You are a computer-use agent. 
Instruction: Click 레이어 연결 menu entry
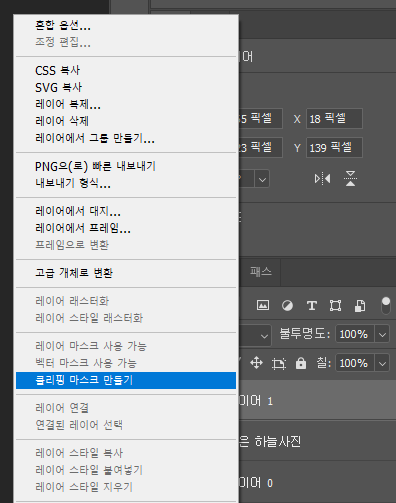point(126,408)
